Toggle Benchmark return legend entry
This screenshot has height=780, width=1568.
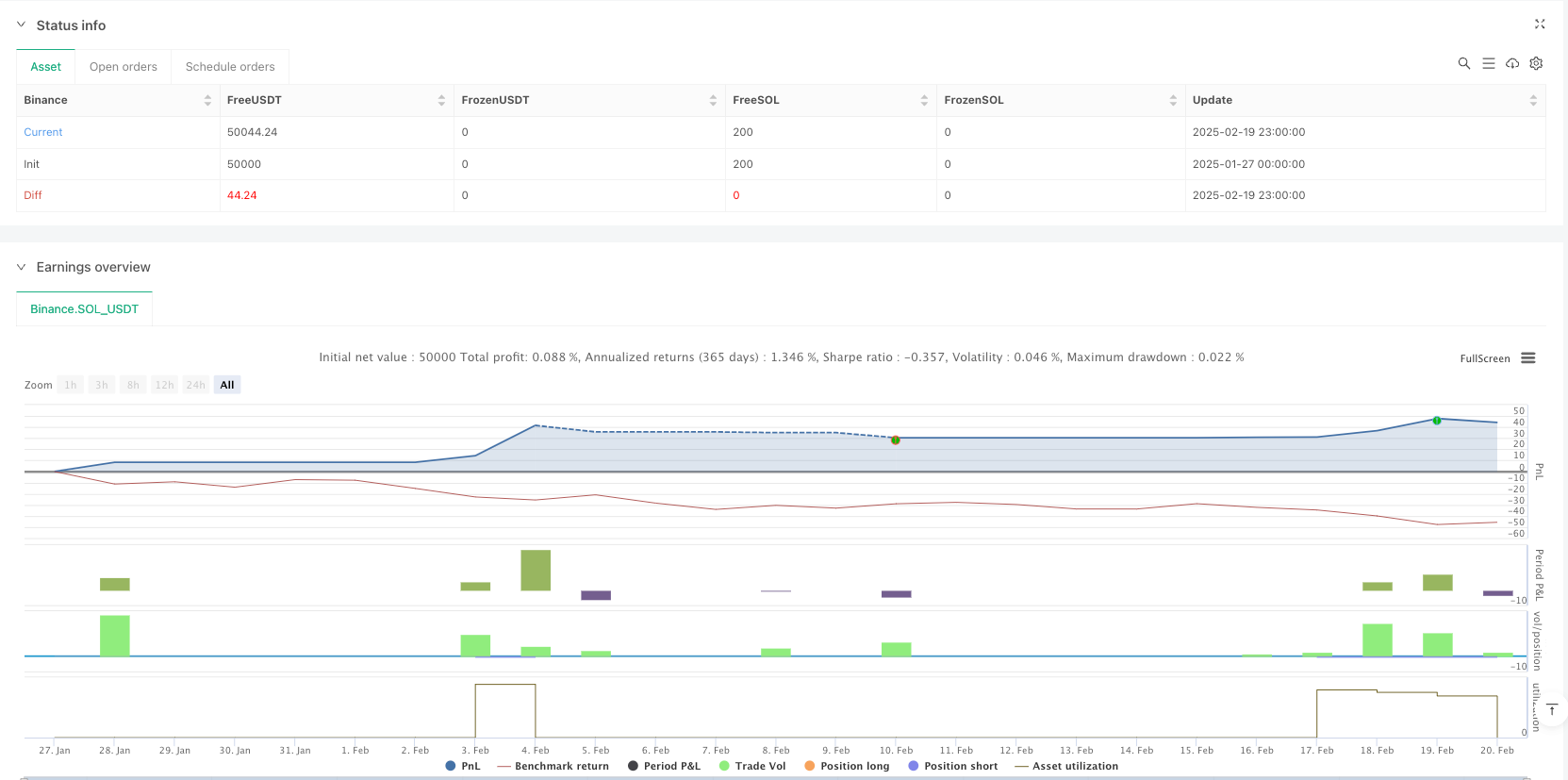[x=553, y=766]
